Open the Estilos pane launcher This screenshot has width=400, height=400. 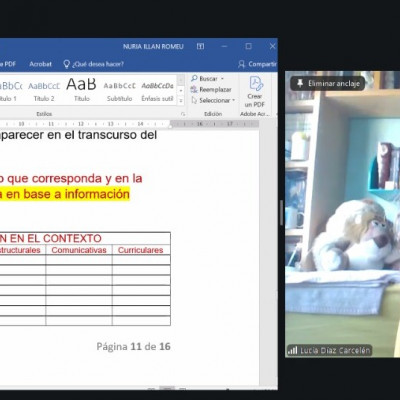click(183, 114)
